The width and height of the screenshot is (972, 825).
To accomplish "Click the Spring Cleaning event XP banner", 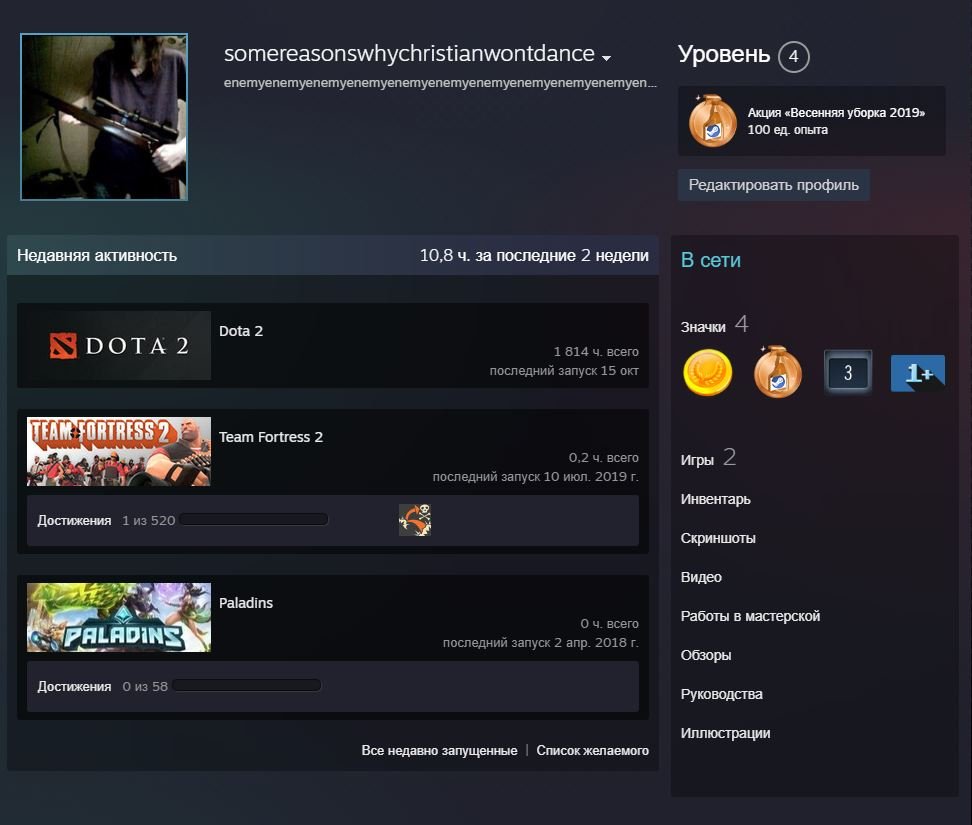I will click(811, 121).
